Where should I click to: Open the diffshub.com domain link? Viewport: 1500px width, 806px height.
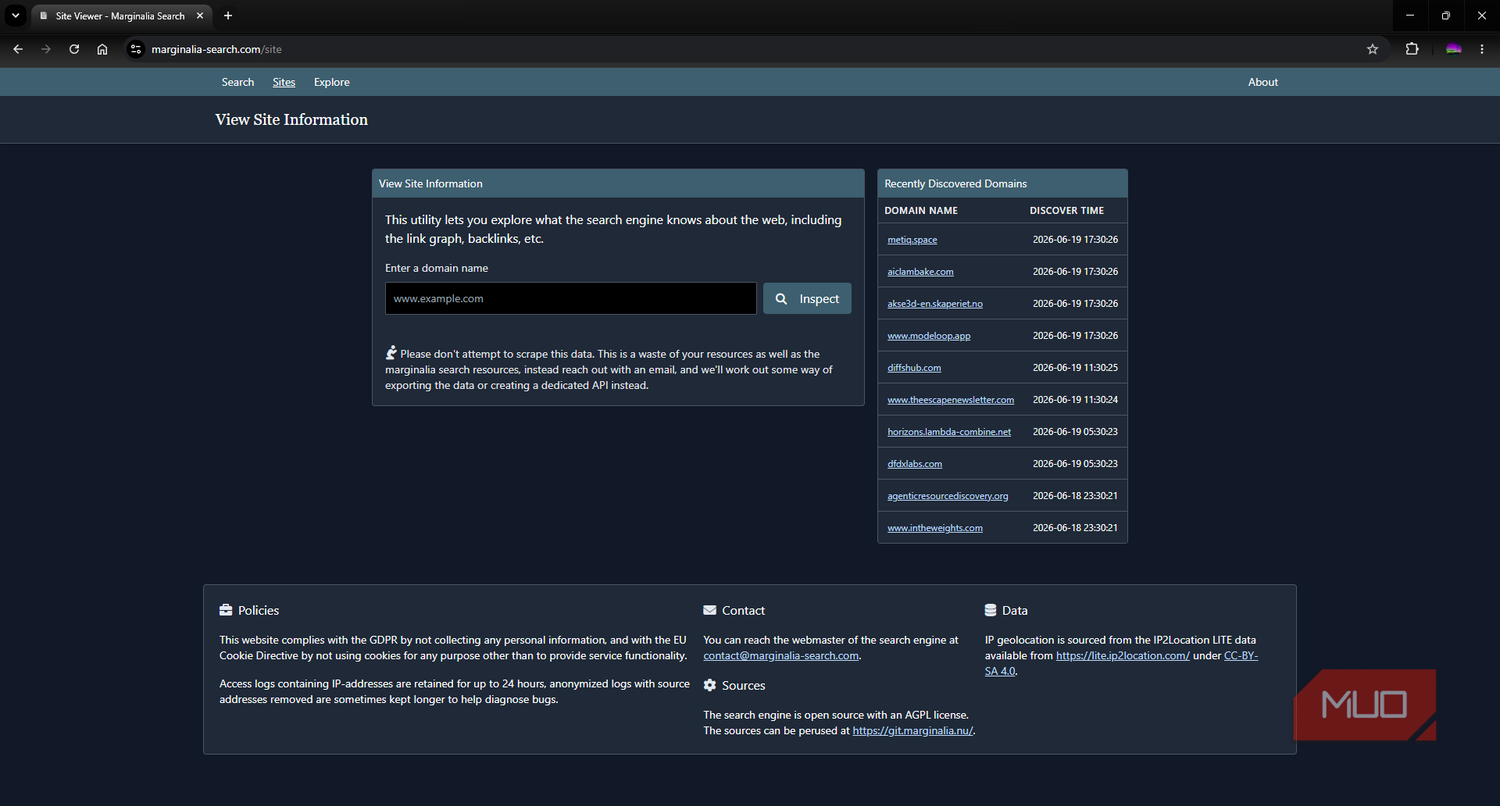914,368
